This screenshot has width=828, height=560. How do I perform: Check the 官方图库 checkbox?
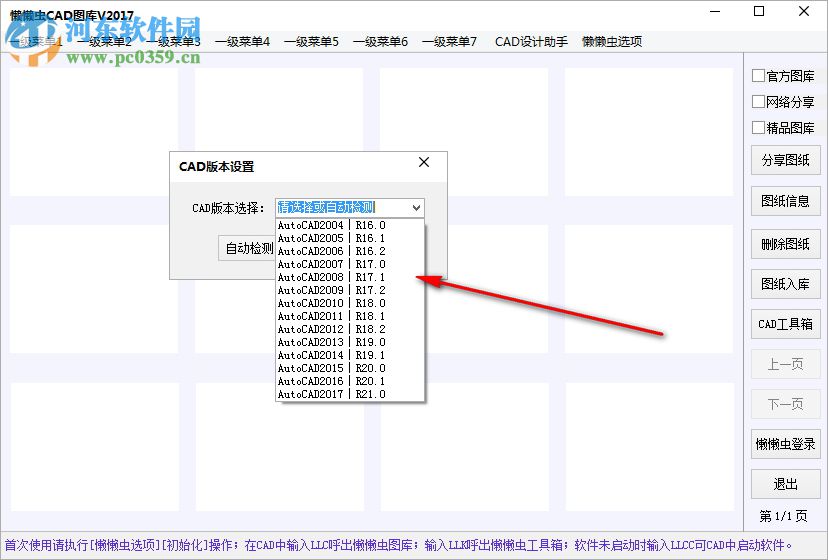point(758,76)
